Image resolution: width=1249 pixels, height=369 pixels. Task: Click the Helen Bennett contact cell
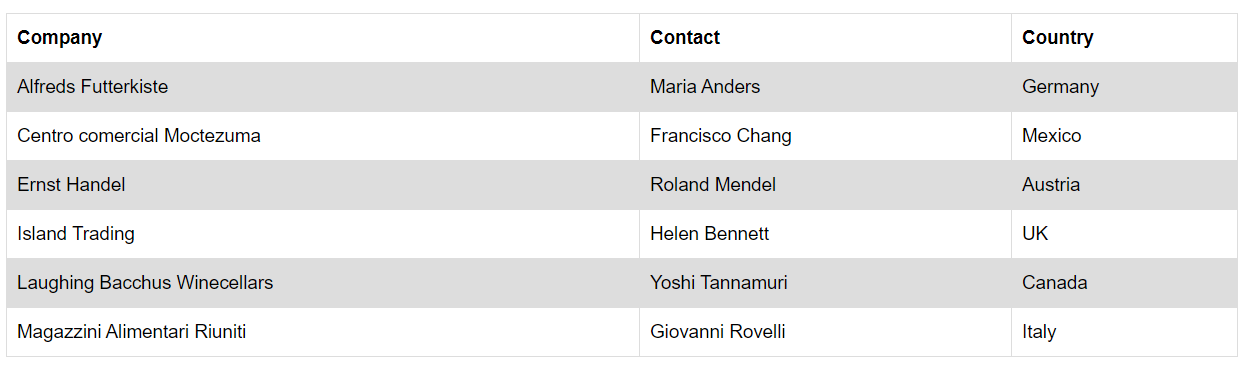[825, 234]
